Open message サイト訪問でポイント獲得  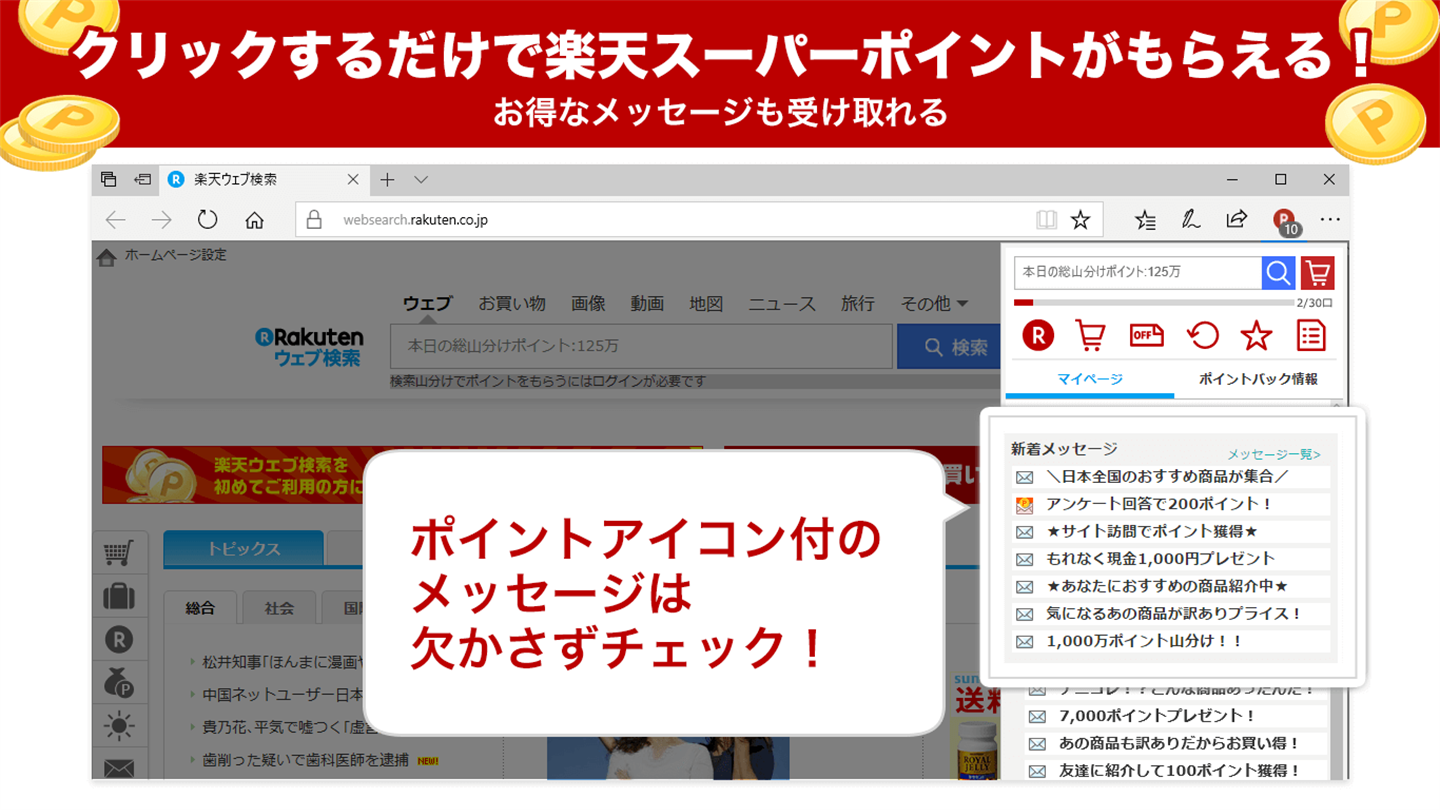click(x=1172, y=531)
